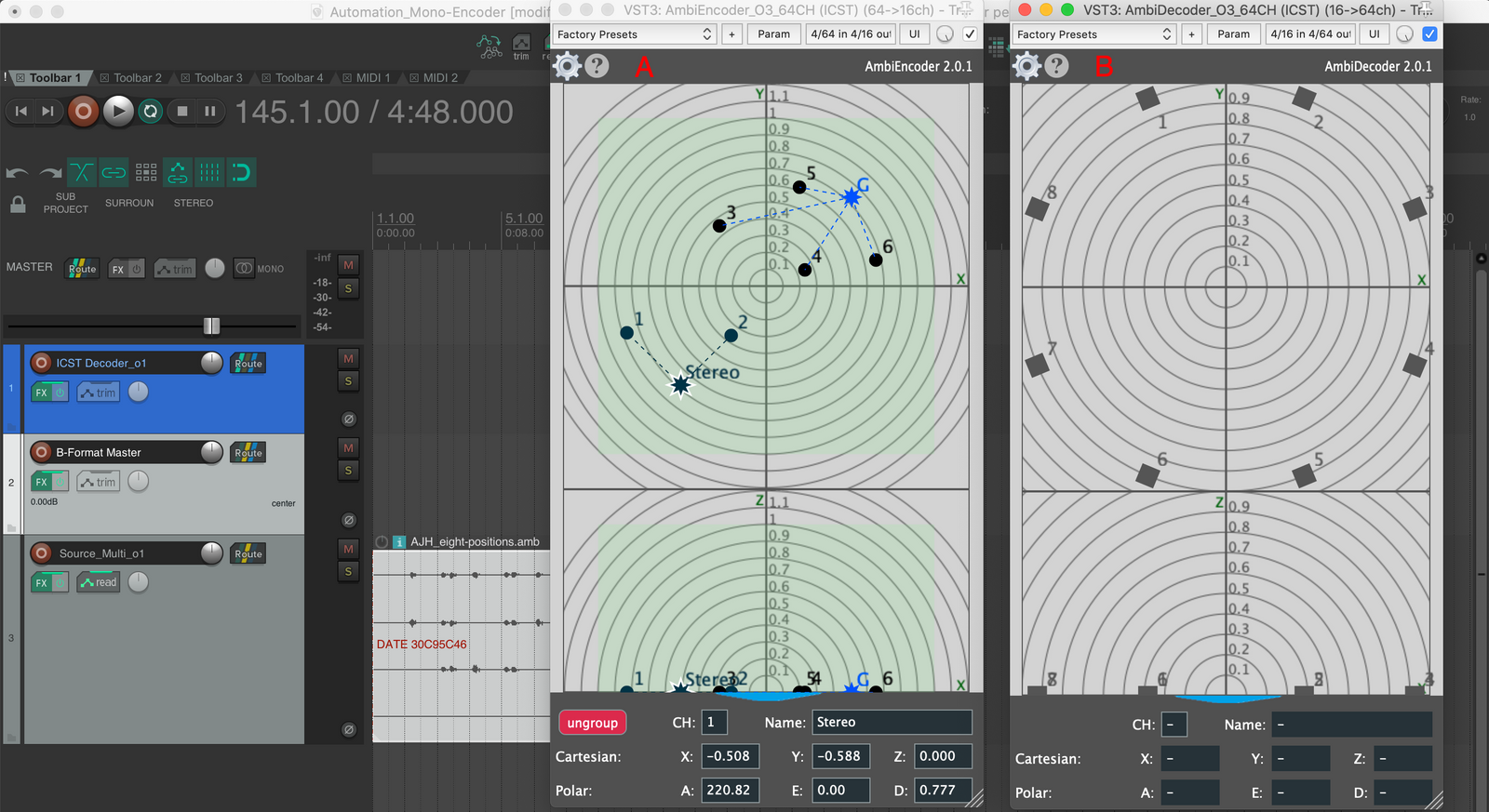Open AmbiEncoder 4/64 in 4/16 out pin selector
The width and height of the screenshot is (1489, 812).
[851, 34]
